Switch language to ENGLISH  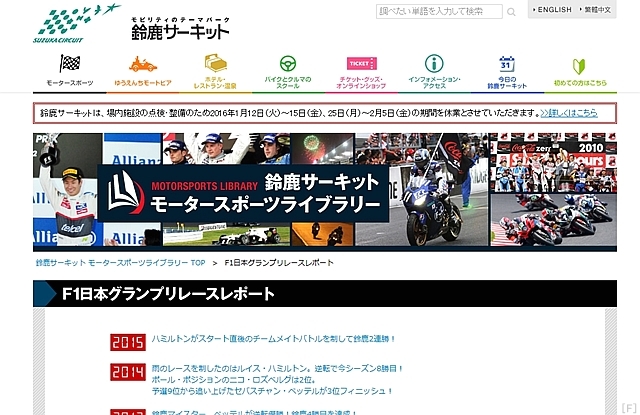552,9
